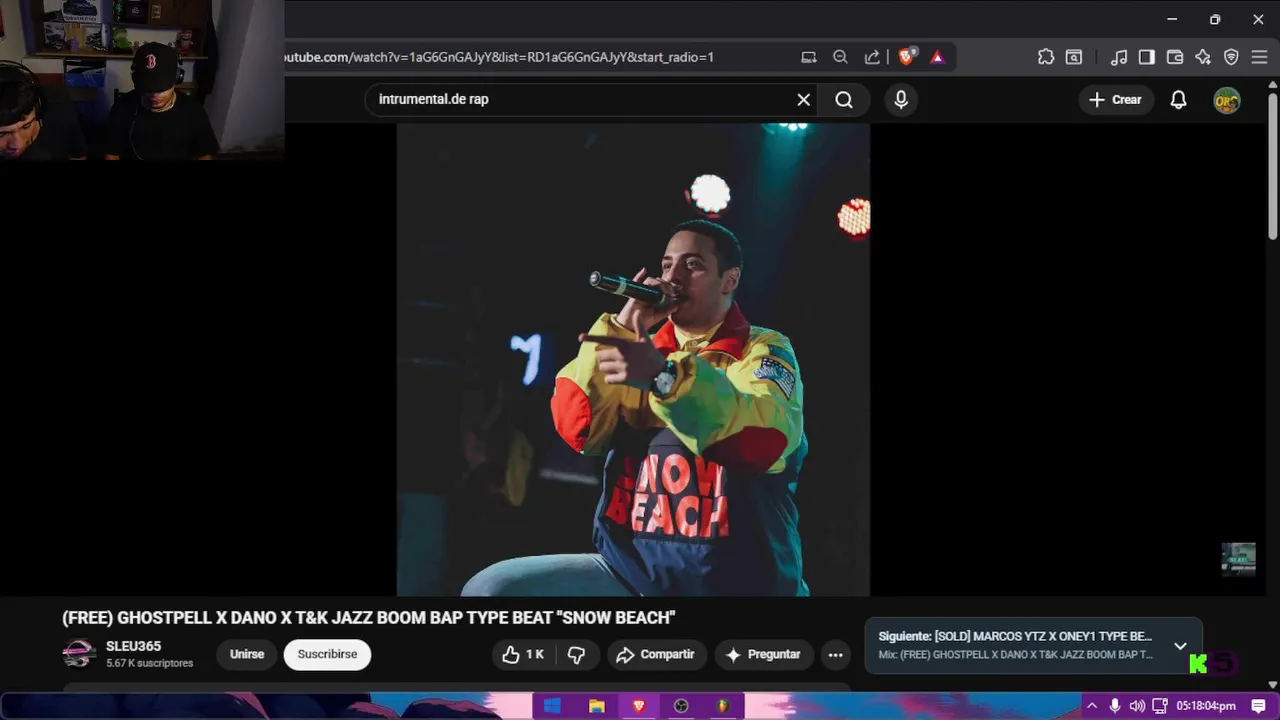The width and height of the screenshot is (1280, 720).
Task: Click the scrollbar down arrow
Action: pos(1272,685)
